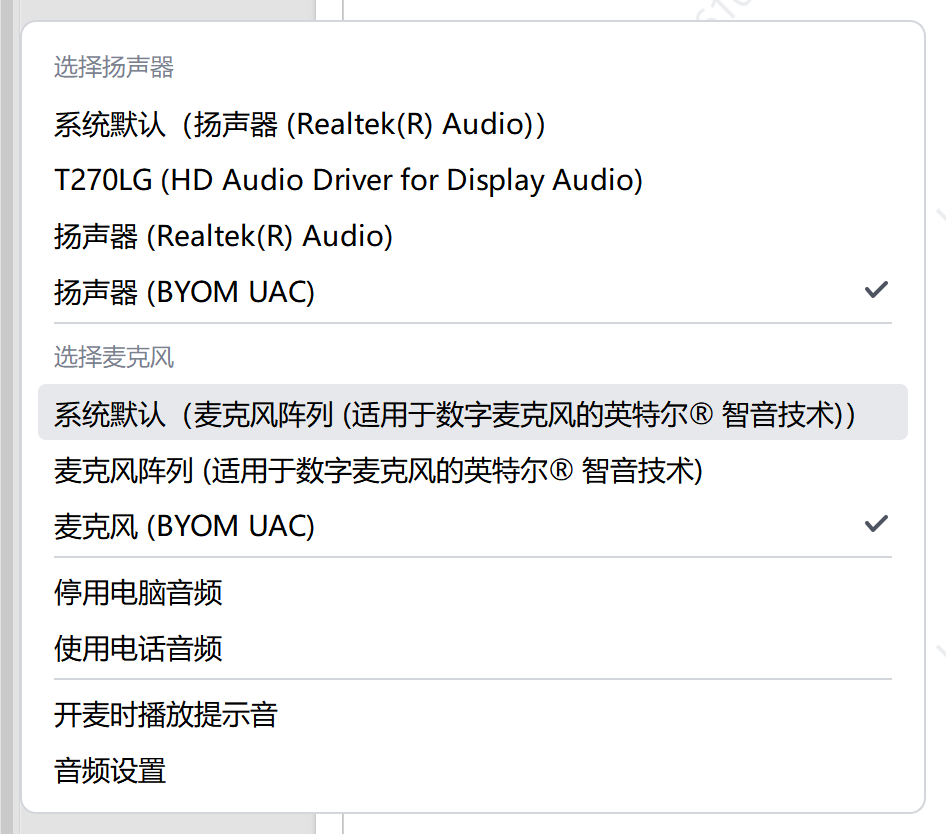Click the dark scrollbar strip at far left
946x834 pixels.
7,400
